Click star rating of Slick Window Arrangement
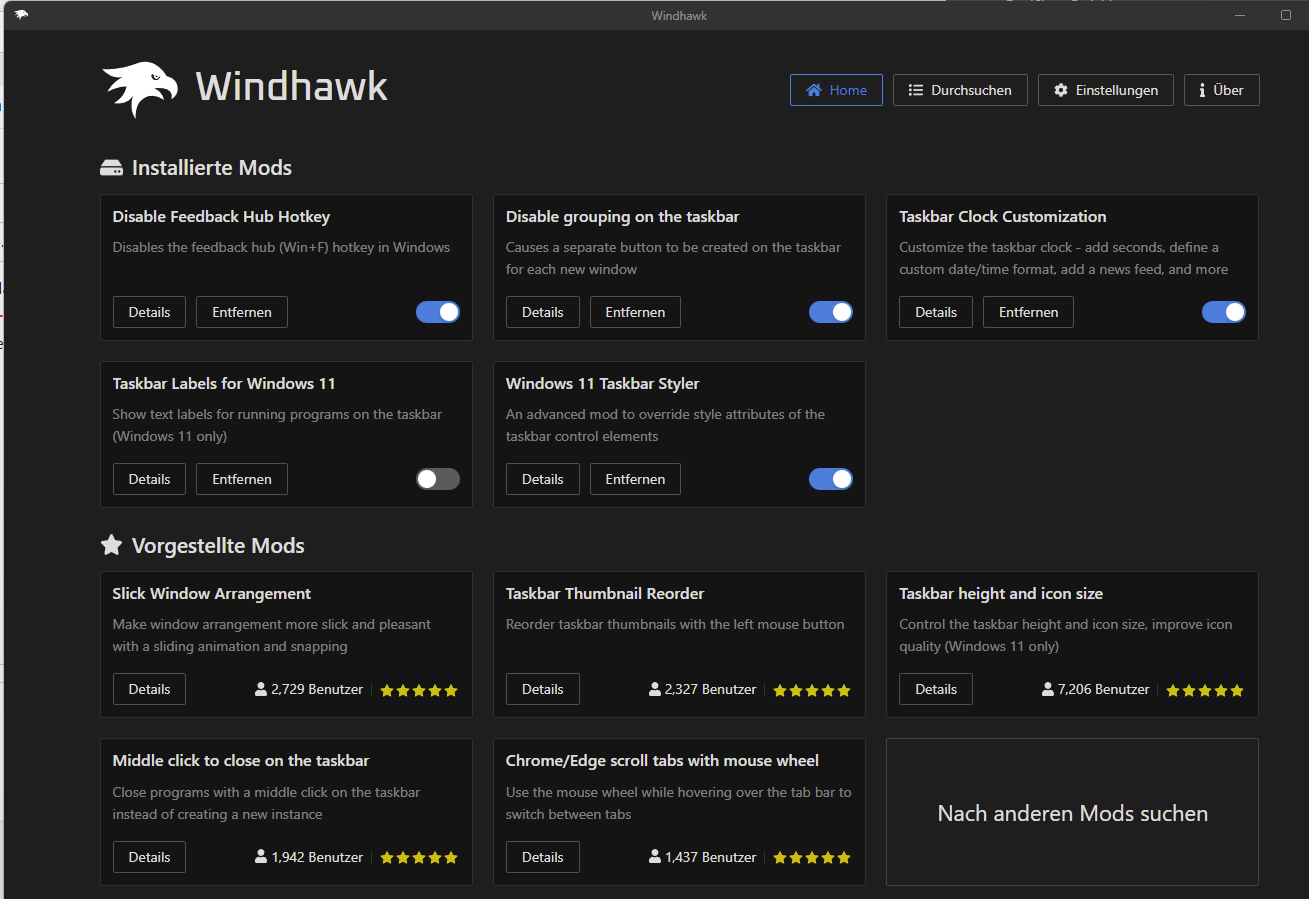Screen dimensions: 1309x899 (x=419, y=690)
